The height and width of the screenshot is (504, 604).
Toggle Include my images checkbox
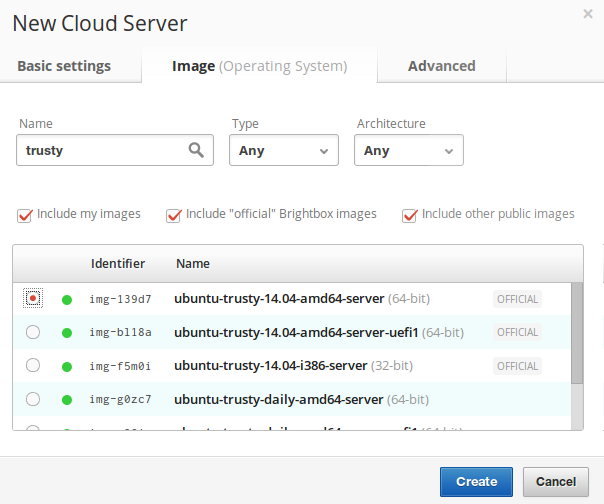[25, 215]
